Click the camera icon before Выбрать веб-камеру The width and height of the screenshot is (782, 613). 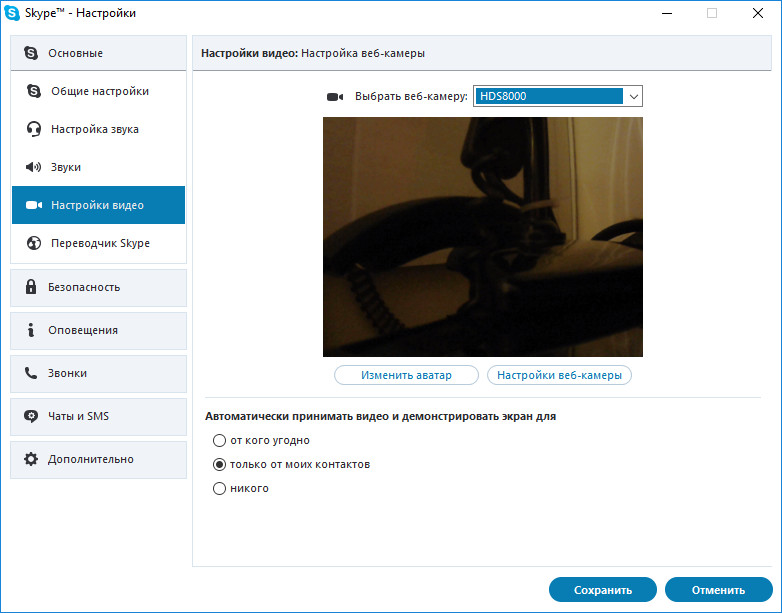click(335, 97)
